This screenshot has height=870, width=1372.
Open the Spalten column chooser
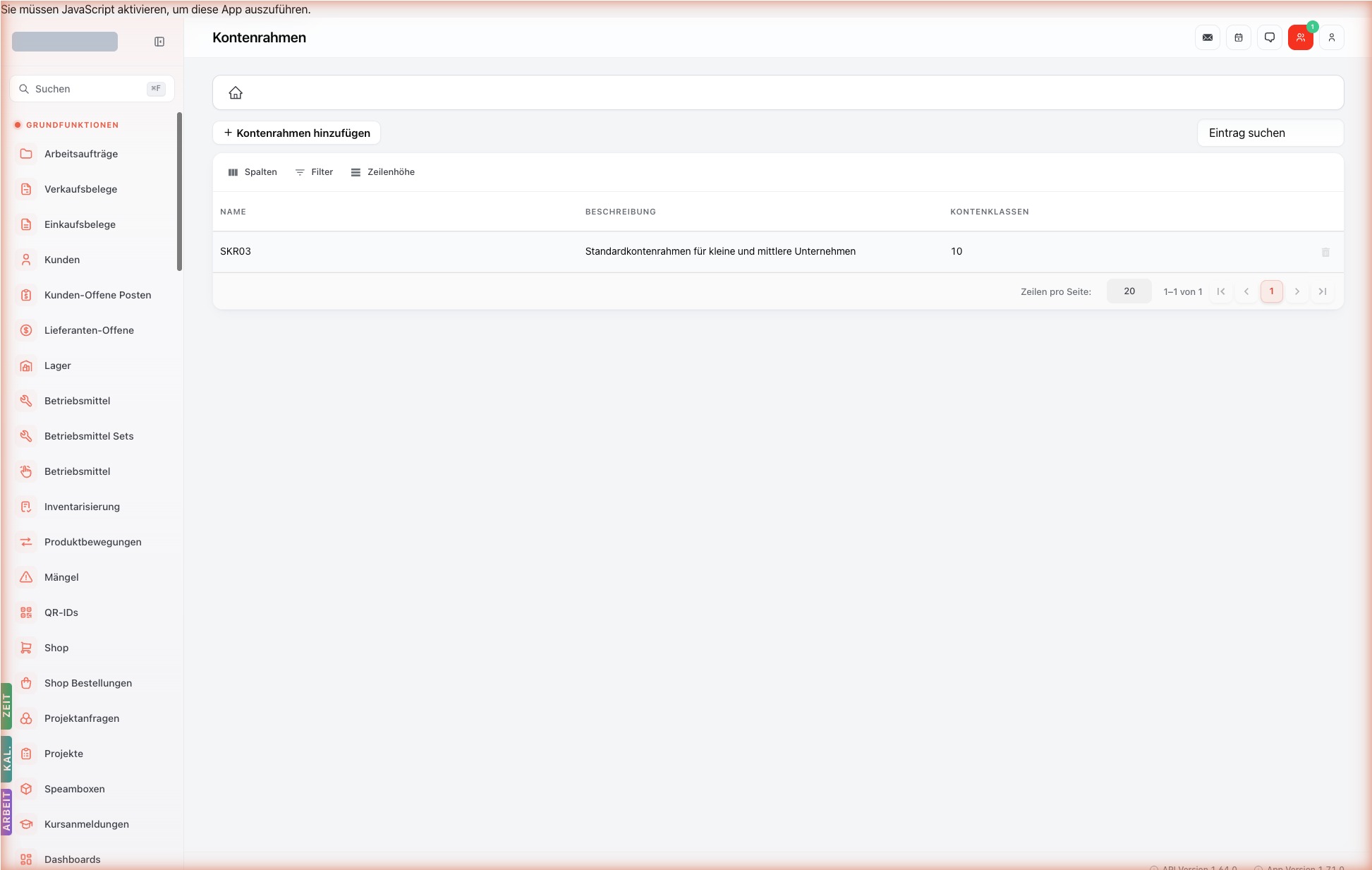pyautogui.click(x=253, y=172)
